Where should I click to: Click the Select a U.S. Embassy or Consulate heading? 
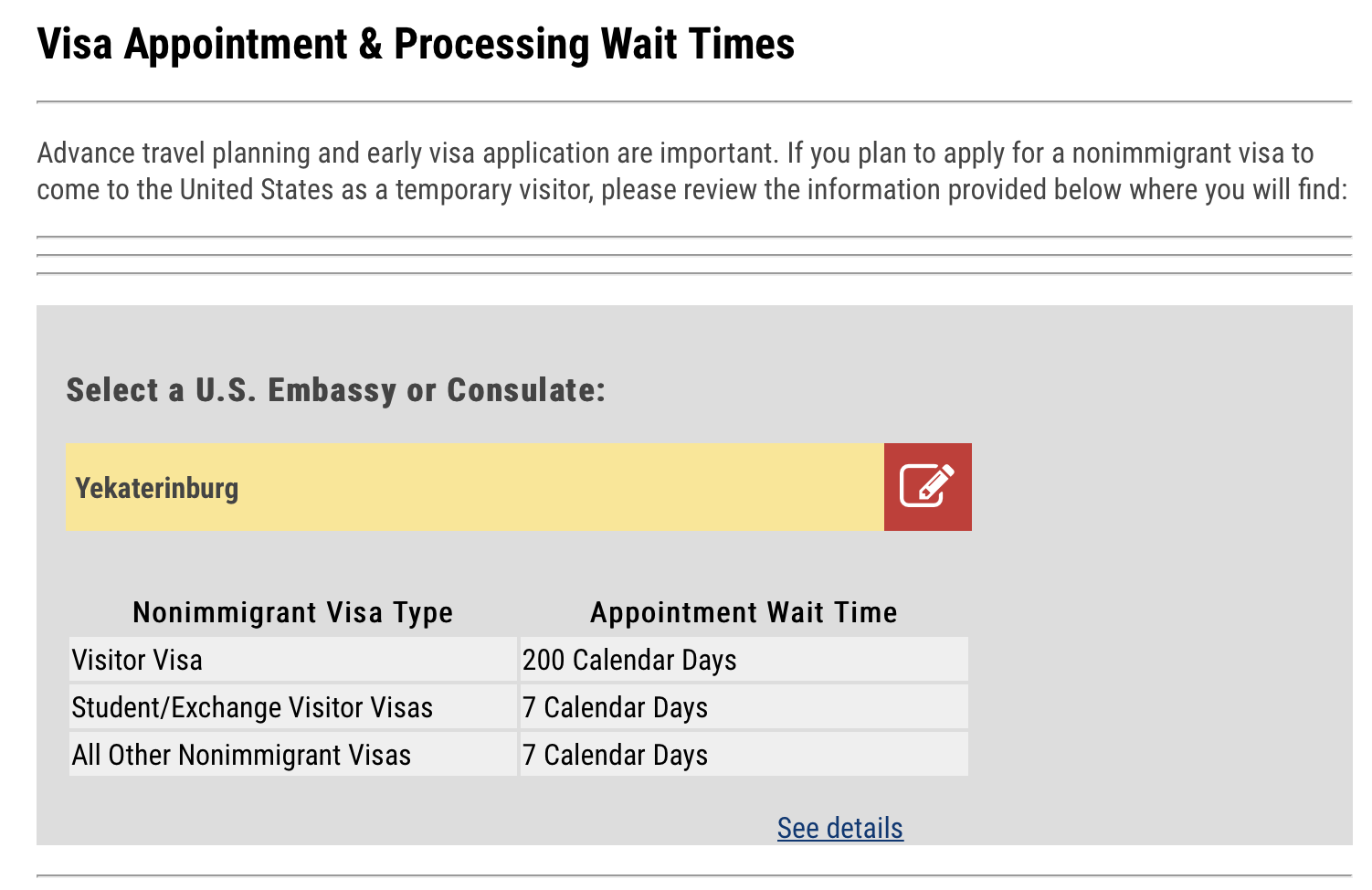click(x=335, y=390)
